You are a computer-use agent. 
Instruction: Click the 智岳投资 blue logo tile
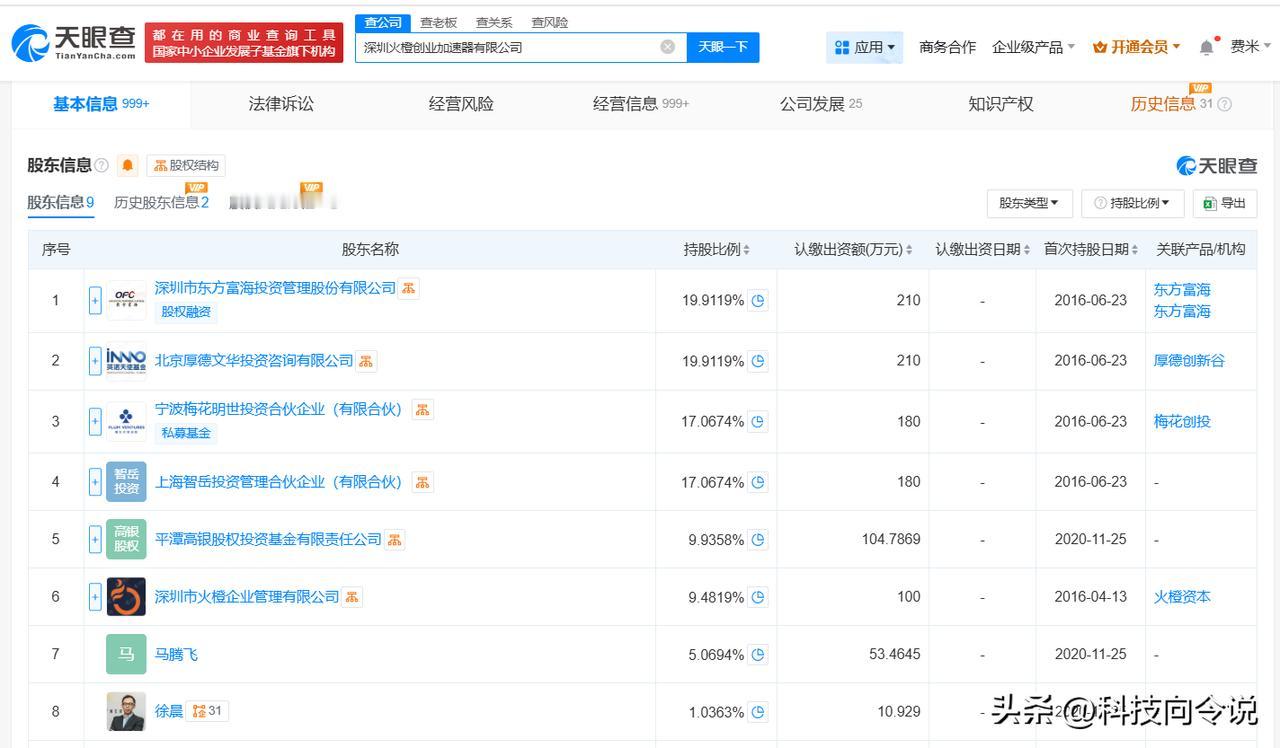click(126, 482)
